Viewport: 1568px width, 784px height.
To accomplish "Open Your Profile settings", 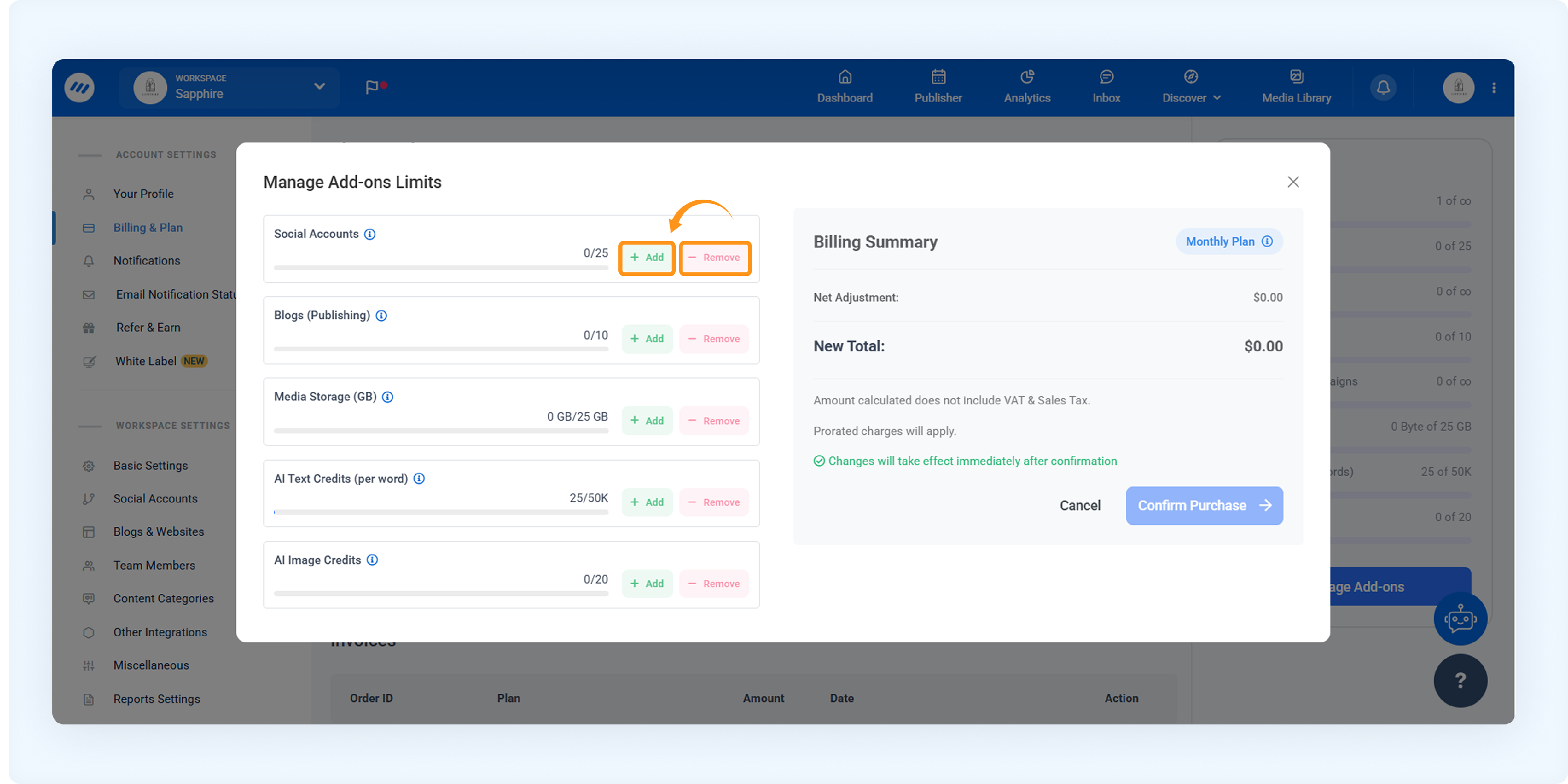I will pyautogui.click(x=143, y=193).
